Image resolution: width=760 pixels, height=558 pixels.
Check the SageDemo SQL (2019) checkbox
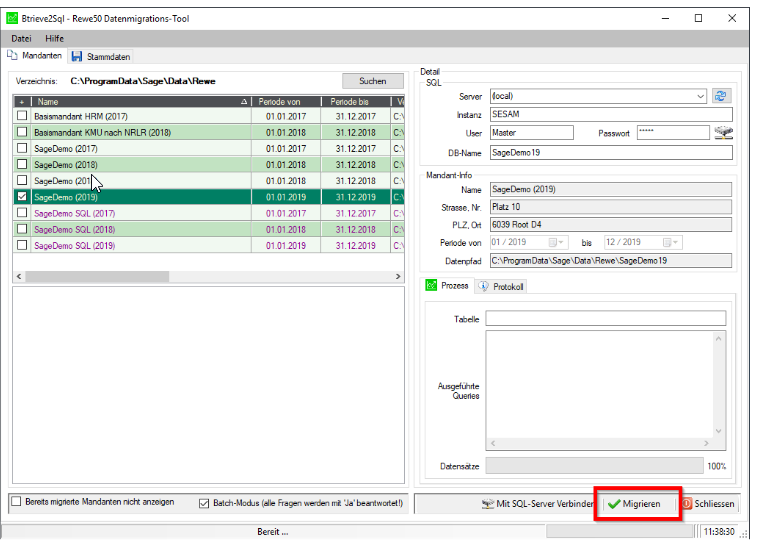pyautogui.click(x=22, y=245)
